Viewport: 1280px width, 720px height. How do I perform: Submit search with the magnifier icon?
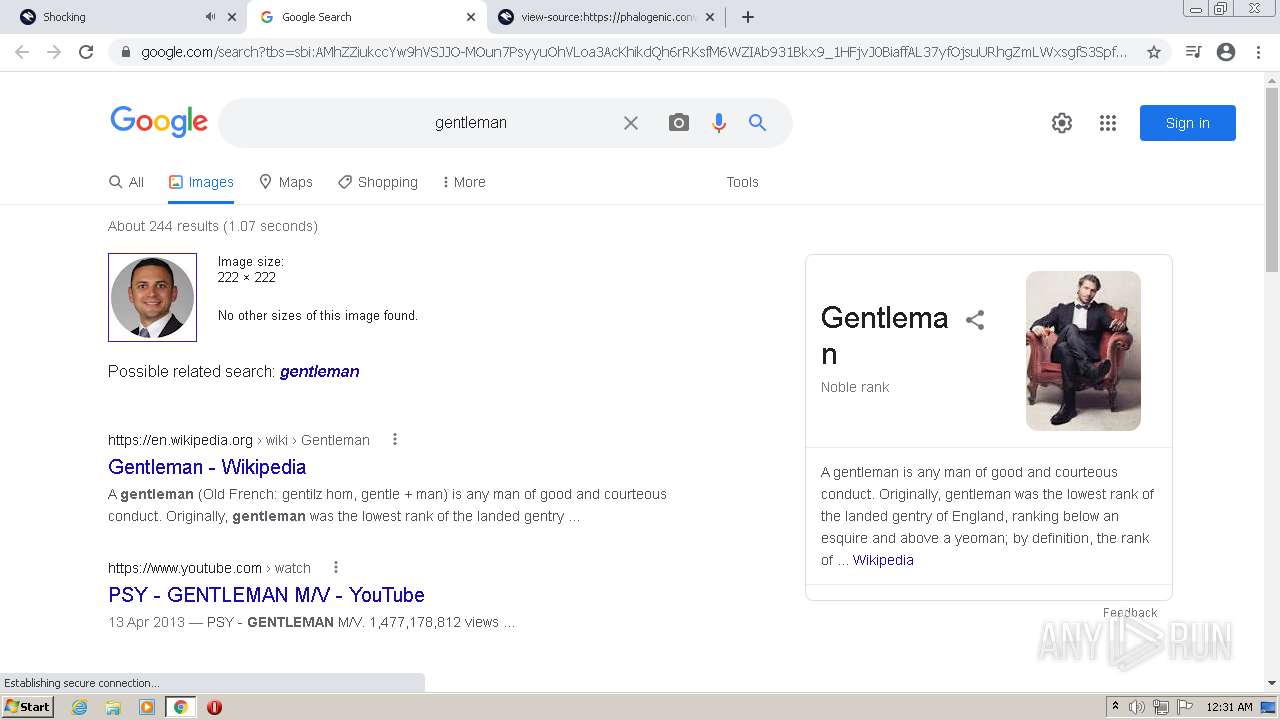[x=758, y=123]
